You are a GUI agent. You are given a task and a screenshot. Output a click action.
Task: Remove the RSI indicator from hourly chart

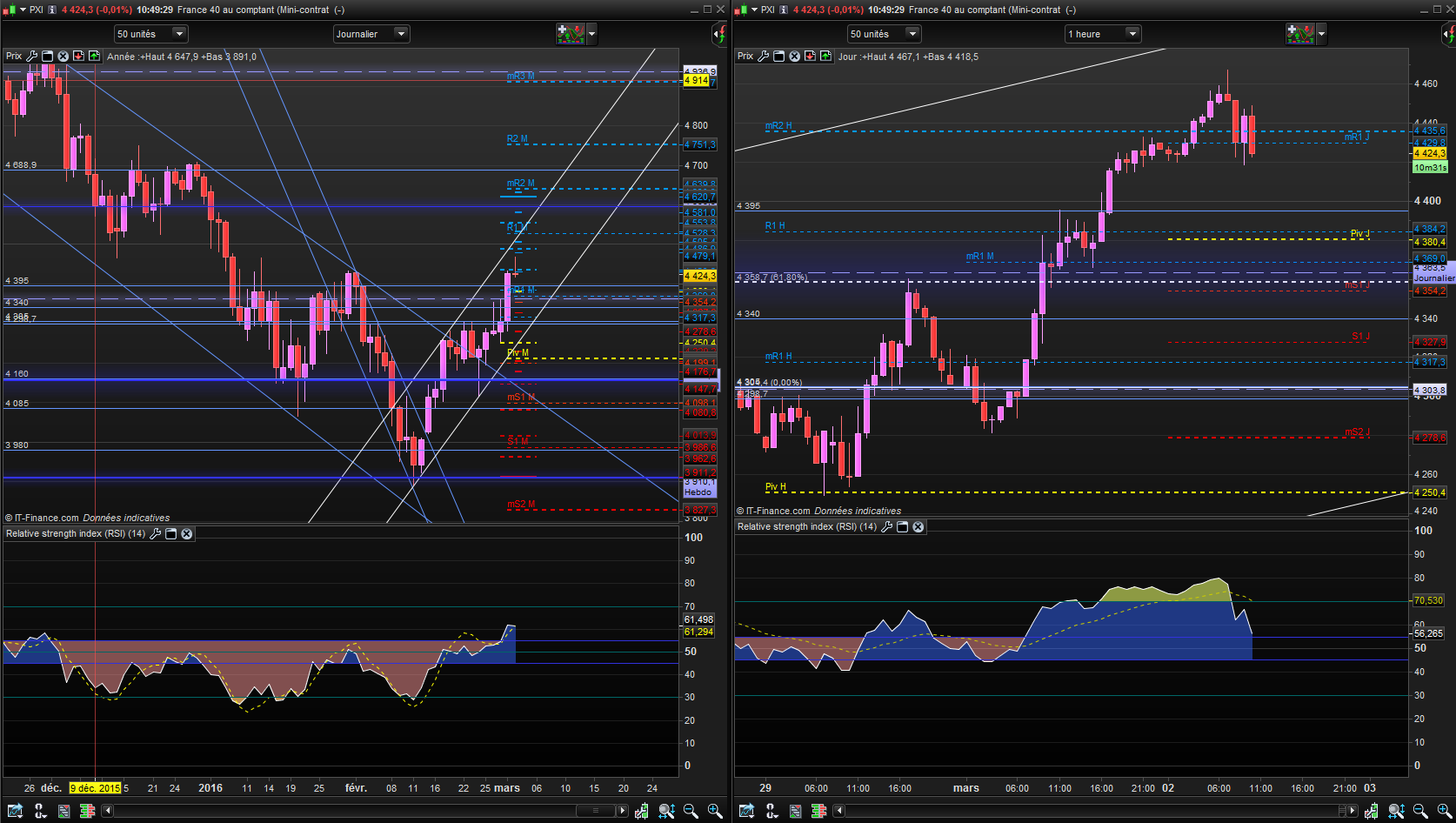point(918,527)
